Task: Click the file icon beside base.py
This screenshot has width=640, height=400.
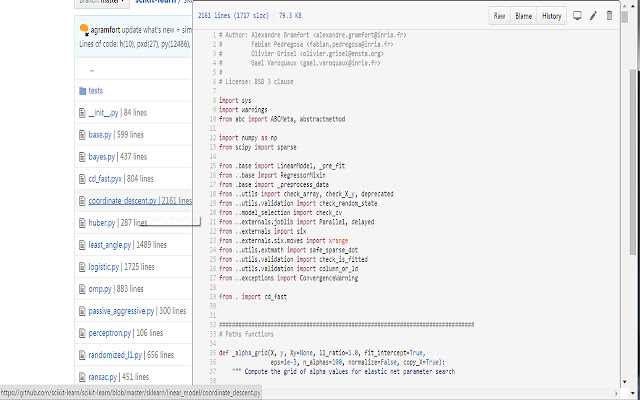Action: [x=82, y=135]
